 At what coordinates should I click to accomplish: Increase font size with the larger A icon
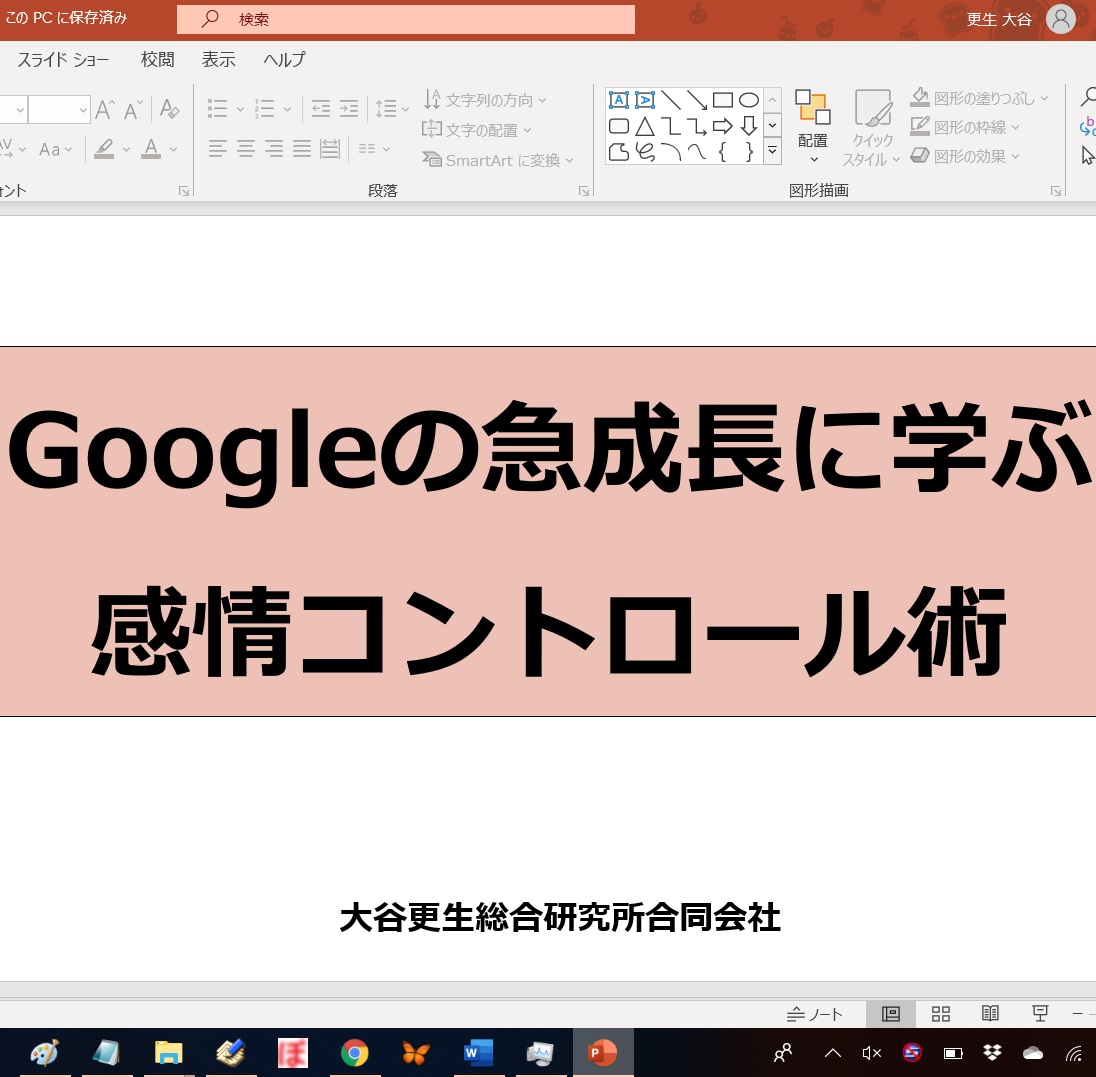point(105,110)
